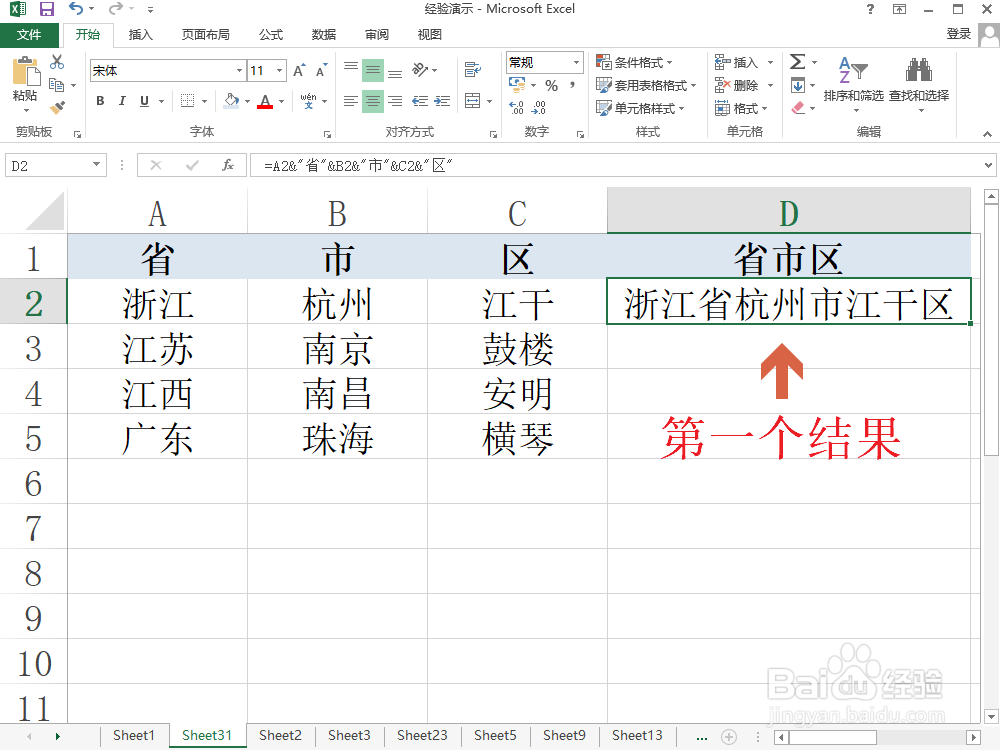
Task: Switch to 公式 Formulas tab
Action: pyautogui.click(x=271, y=35)
